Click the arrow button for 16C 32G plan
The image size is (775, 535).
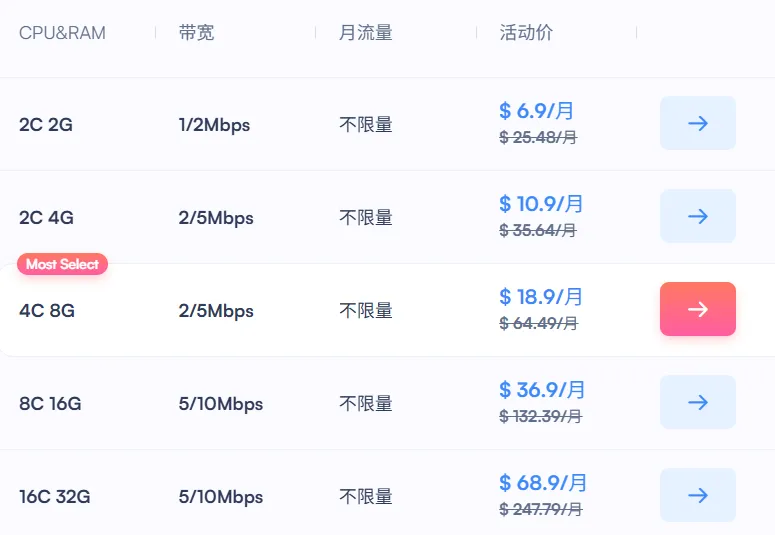point(697,495)
